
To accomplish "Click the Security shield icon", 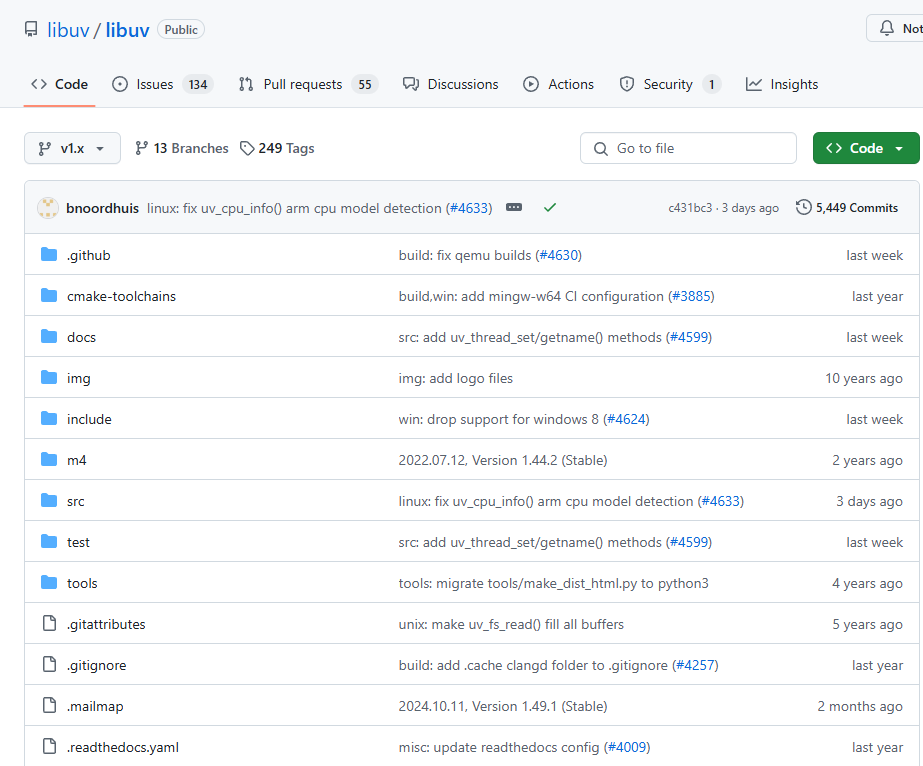I will coord(627,84).
